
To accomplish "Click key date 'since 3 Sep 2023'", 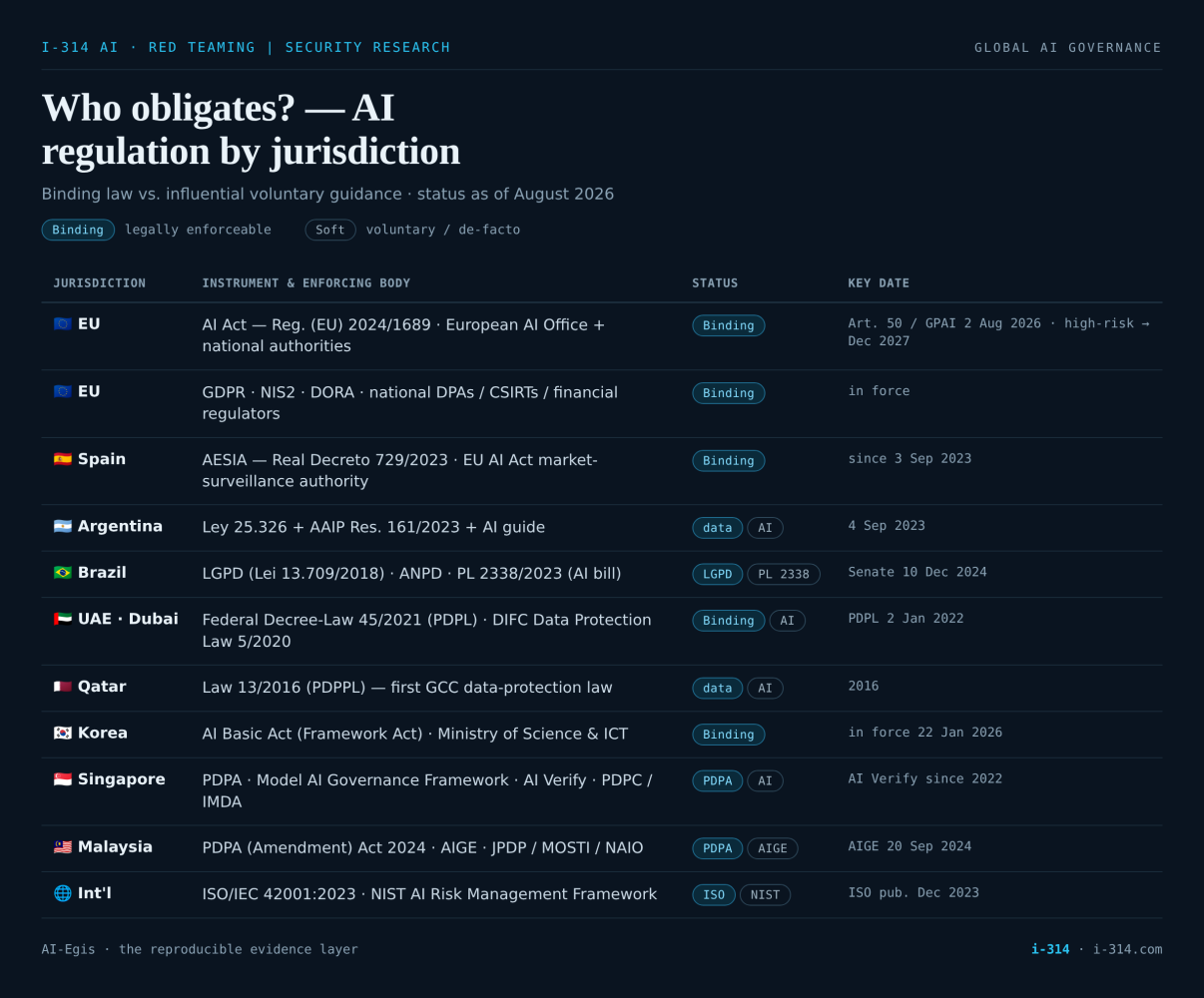I will pos(909,459).
